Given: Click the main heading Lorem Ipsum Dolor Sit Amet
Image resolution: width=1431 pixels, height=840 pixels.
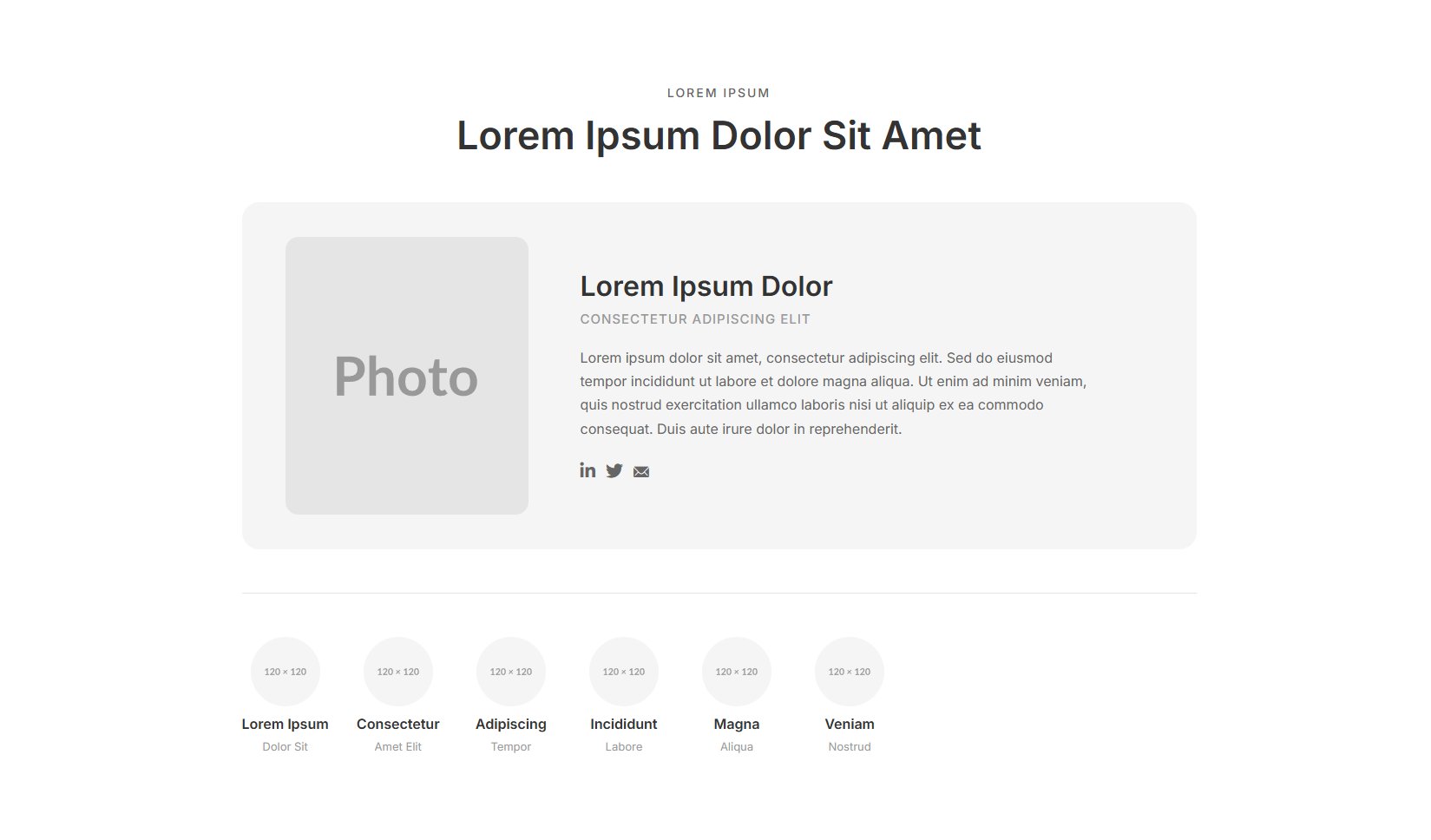Looking at the screenshot, I should click(719, 136).
